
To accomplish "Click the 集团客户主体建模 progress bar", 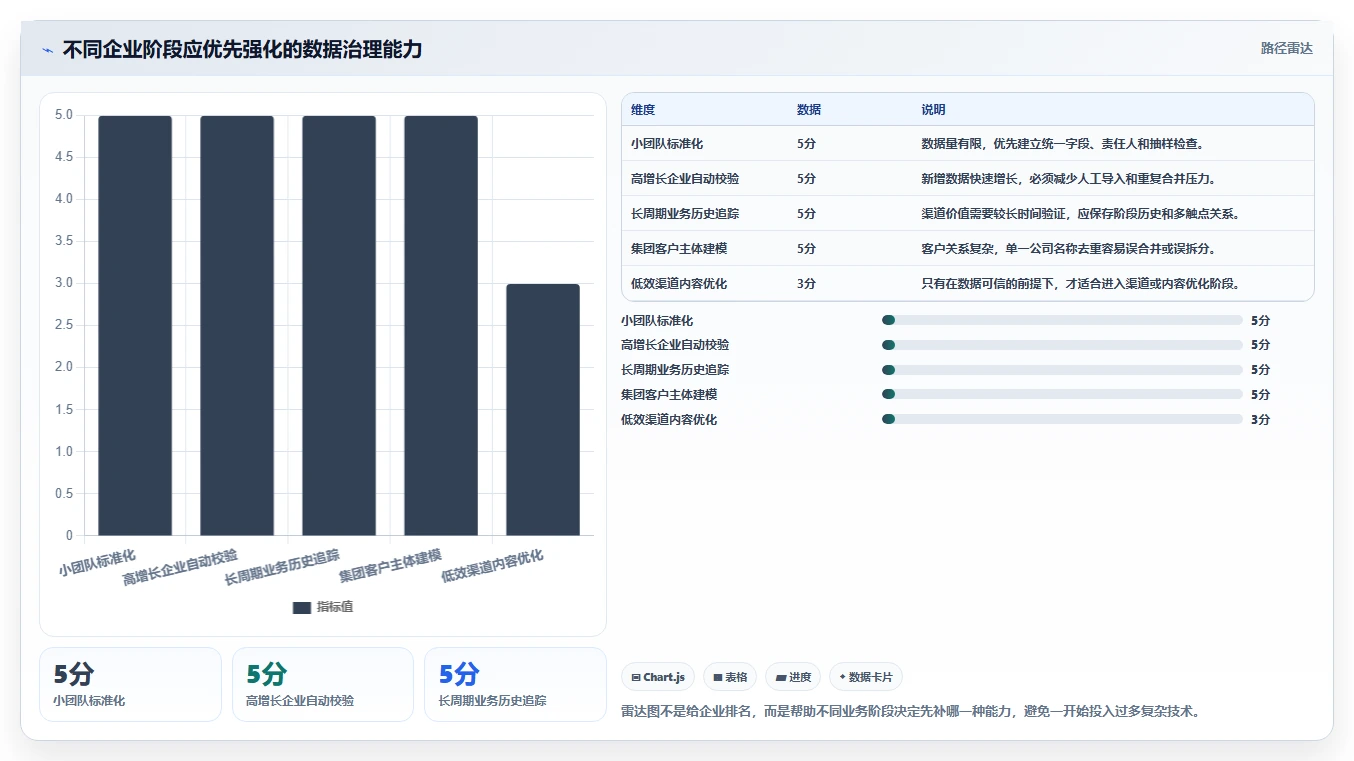I will point(1062,394).
